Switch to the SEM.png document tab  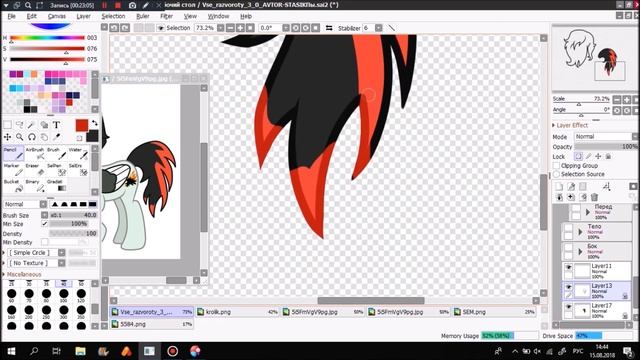click(x=494, y=312)
